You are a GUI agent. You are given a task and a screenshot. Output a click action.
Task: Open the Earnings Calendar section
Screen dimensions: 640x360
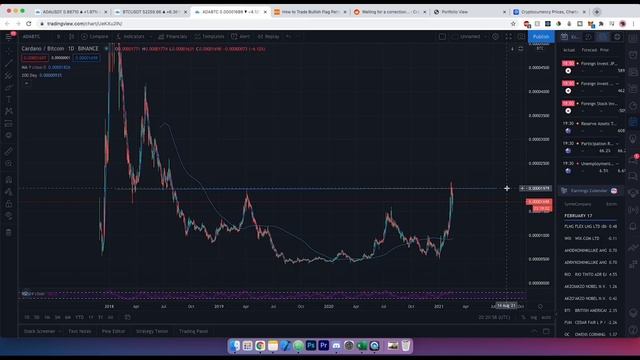coord(589,191)
